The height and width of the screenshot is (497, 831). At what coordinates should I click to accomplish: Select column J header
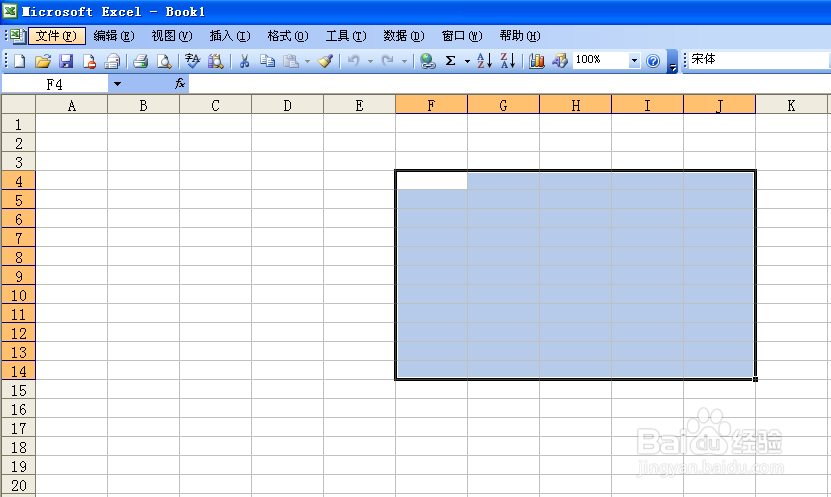click(x=719, y=105)
